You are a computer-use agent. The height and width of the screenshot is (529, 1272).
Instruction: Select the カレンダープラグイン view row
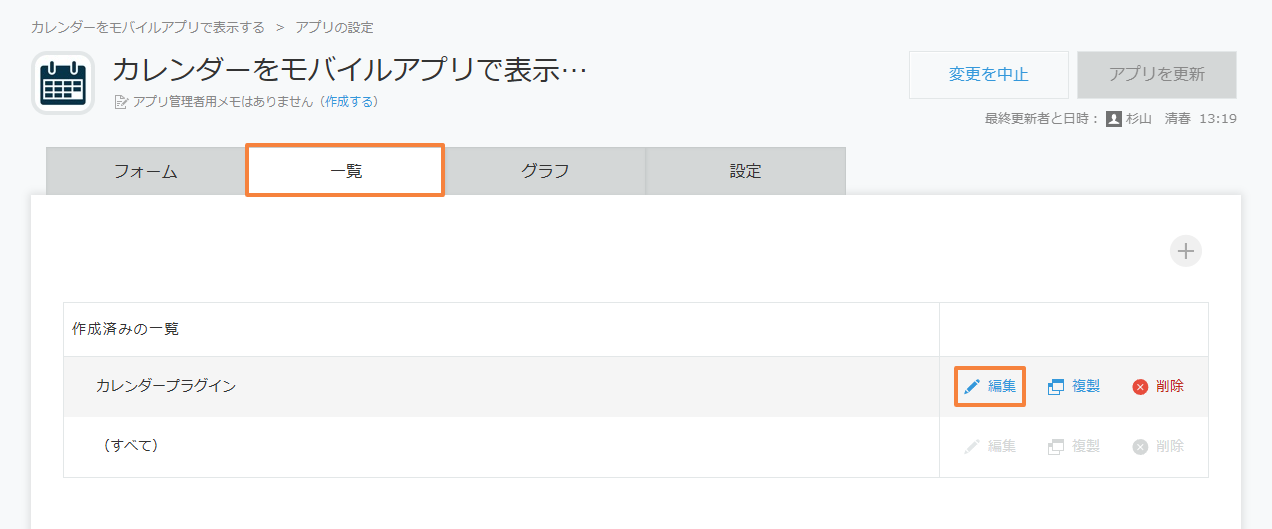point(501,386)
